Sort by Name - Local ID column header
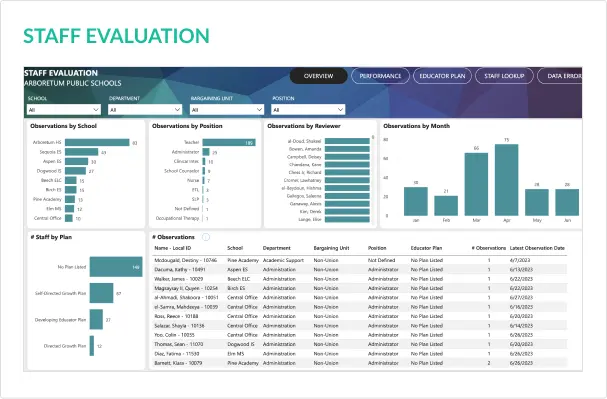The width and height of the screenshot is (607, 399). pyautogui.click(x=172, y=248)
